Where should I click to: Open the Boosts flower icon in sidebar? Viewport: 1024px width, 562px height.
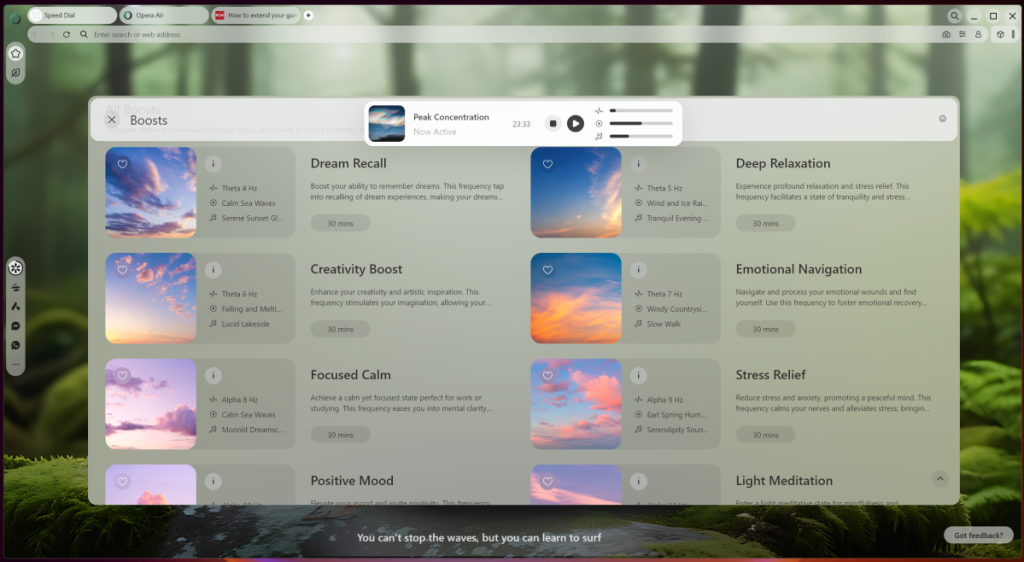16,268
